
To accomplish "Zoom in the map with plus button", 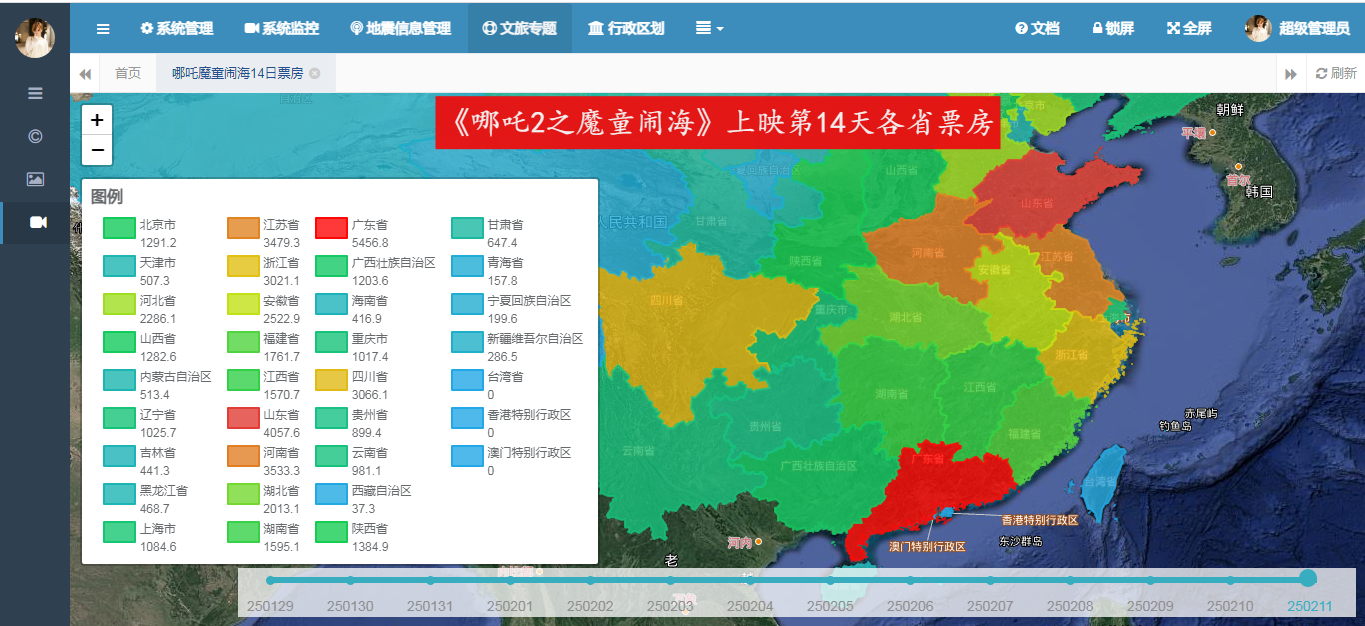I will tap(97, 120).
